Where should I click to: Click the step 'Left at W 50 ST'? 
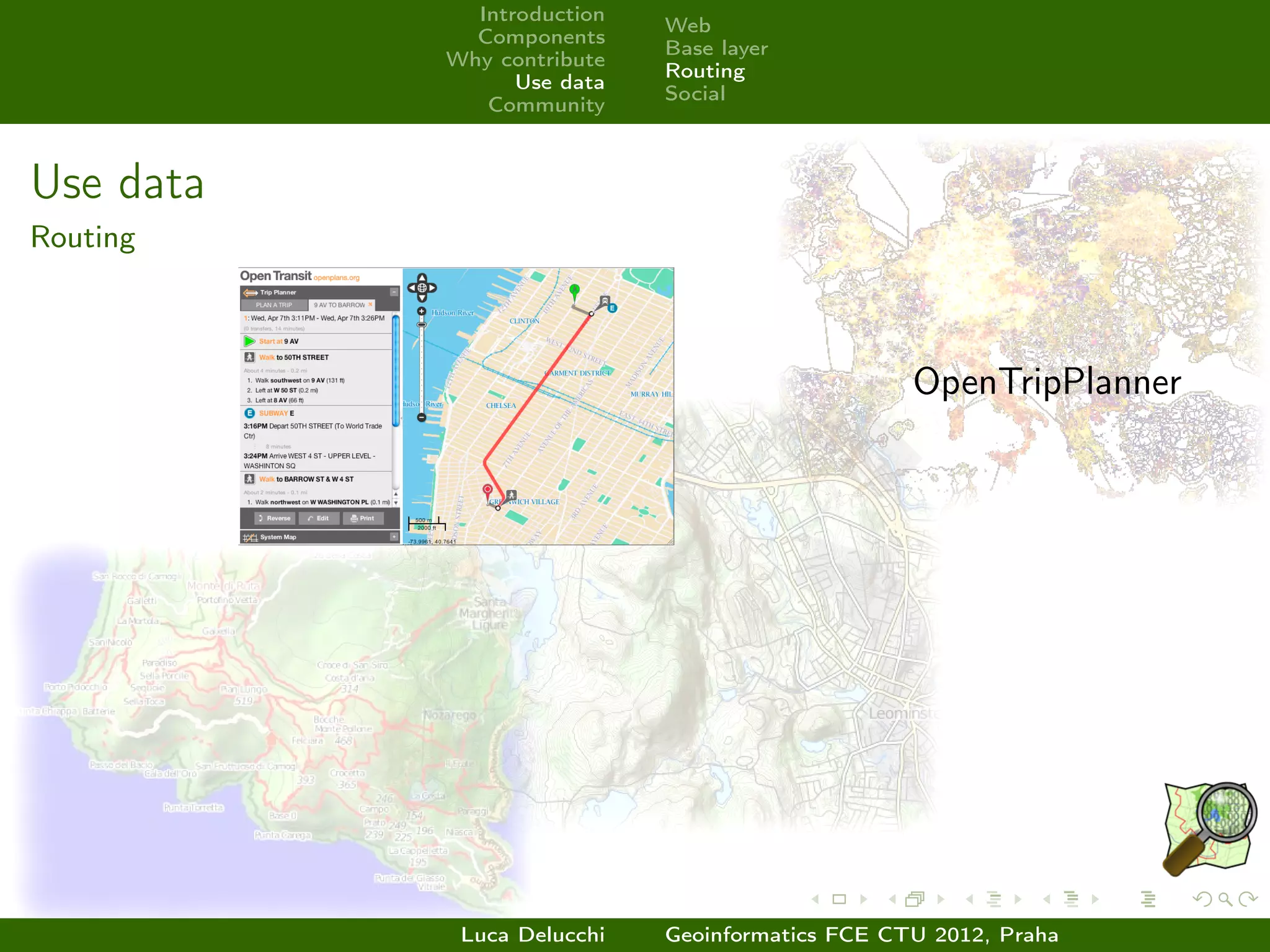283,390
